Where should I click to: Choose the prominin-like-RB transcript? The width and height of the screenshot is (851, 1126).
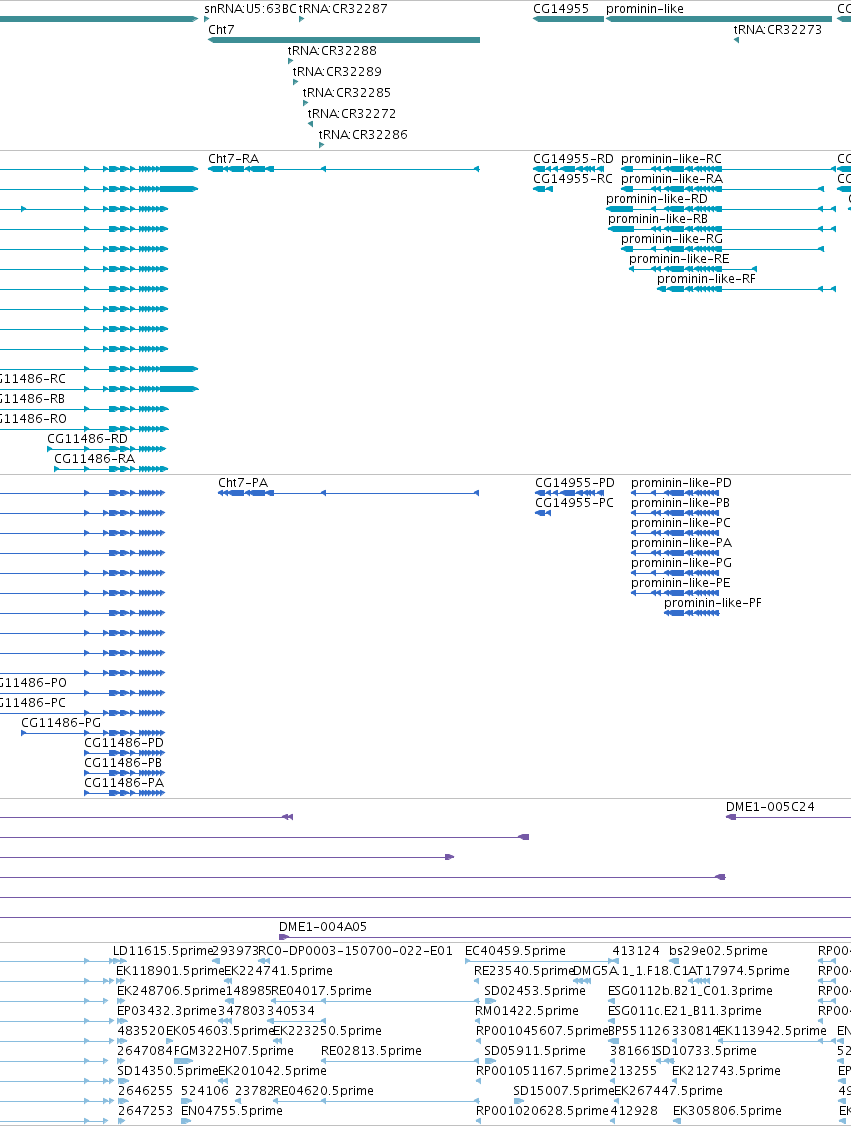click(x=722, y=230)
